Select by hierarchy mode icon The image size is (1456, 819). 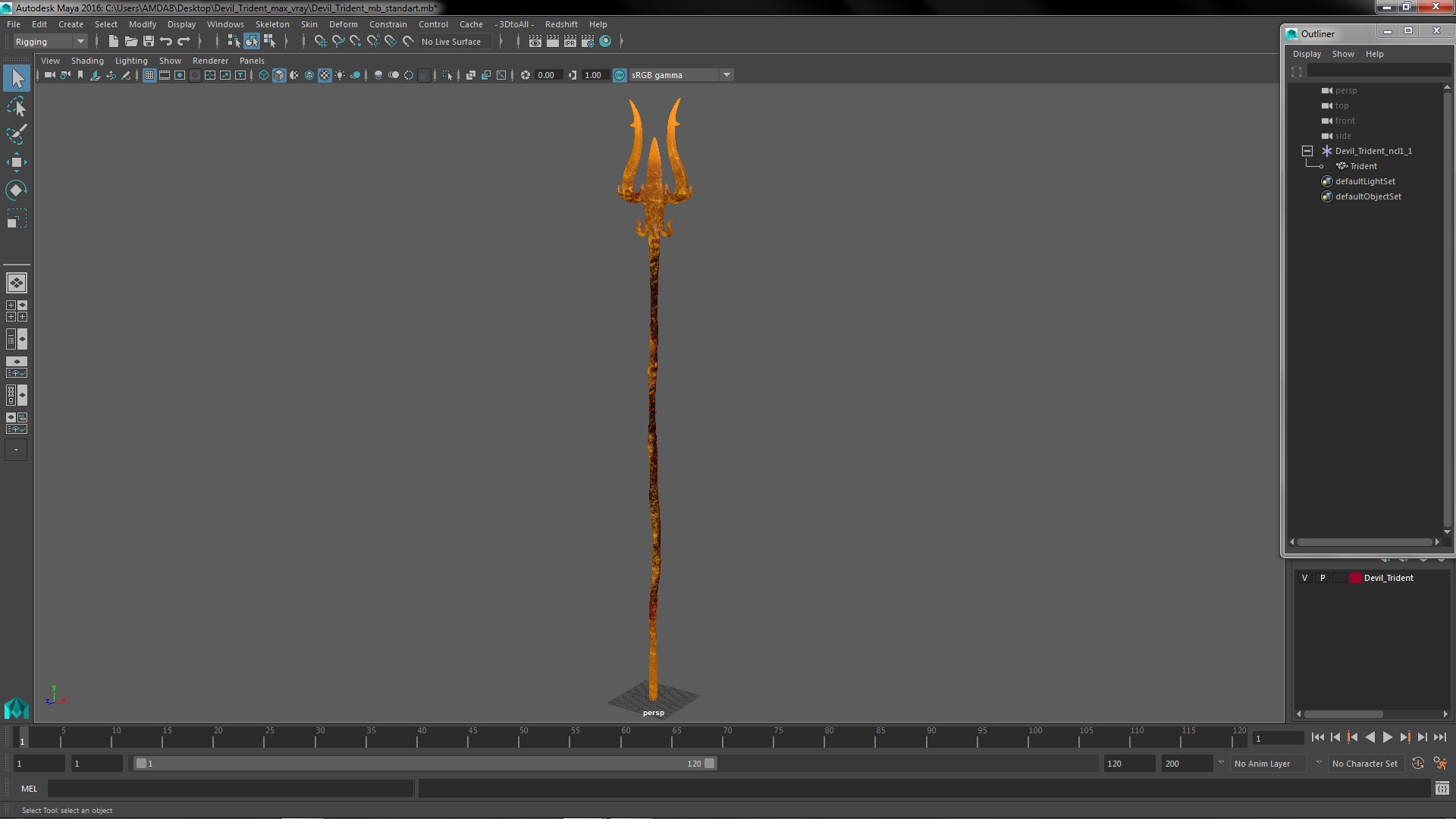(x=234, y=42)
